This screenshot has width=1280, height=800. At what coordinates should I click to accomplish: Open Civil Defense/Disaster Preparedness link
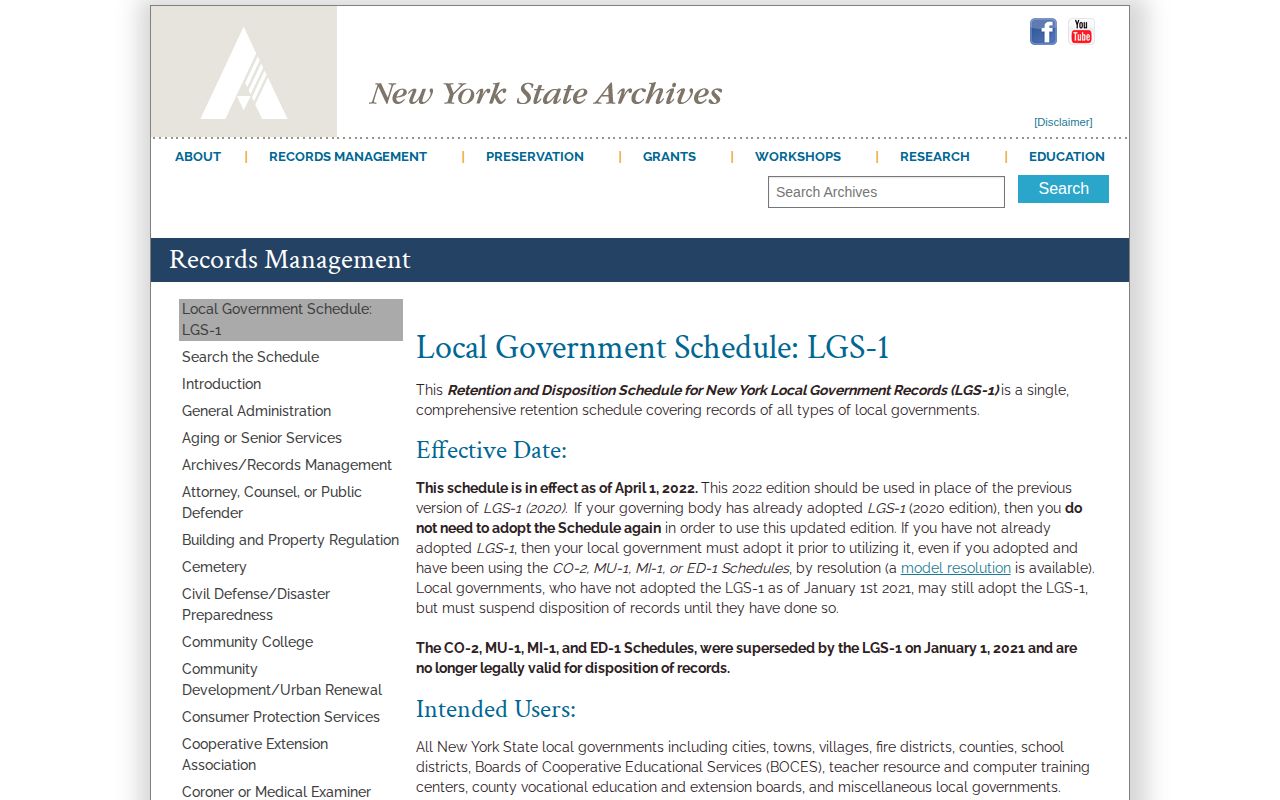click(x=256, y=604)
